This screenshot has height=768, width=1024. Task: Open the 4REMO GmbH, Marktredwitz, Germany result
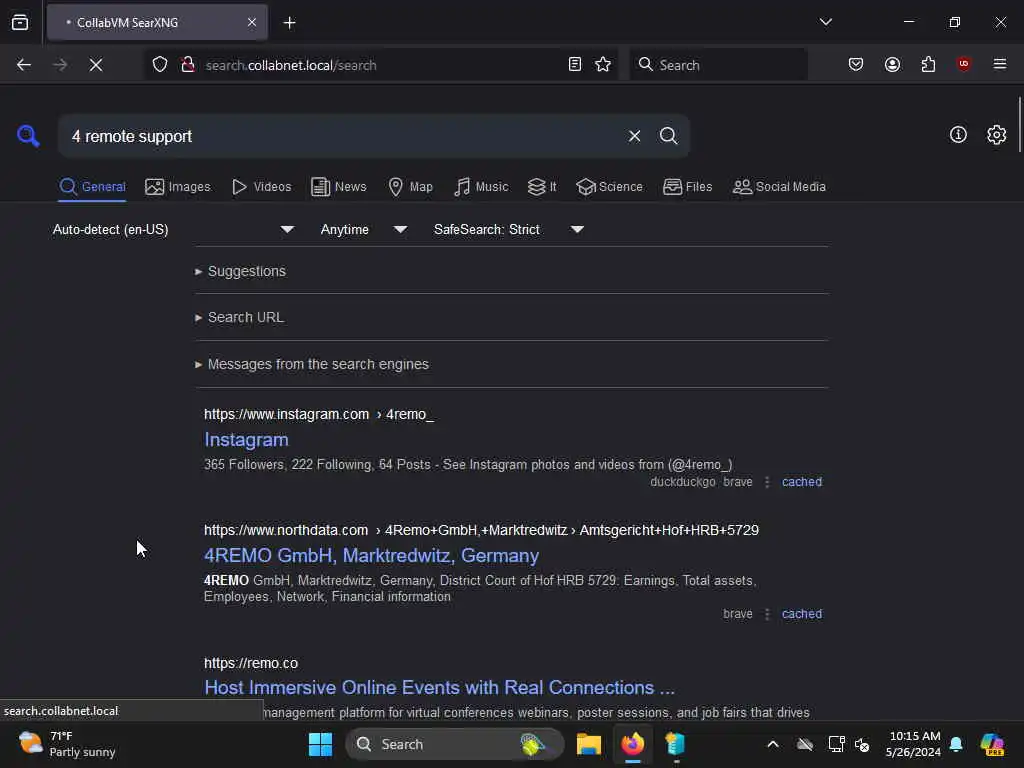click(372, 555)
